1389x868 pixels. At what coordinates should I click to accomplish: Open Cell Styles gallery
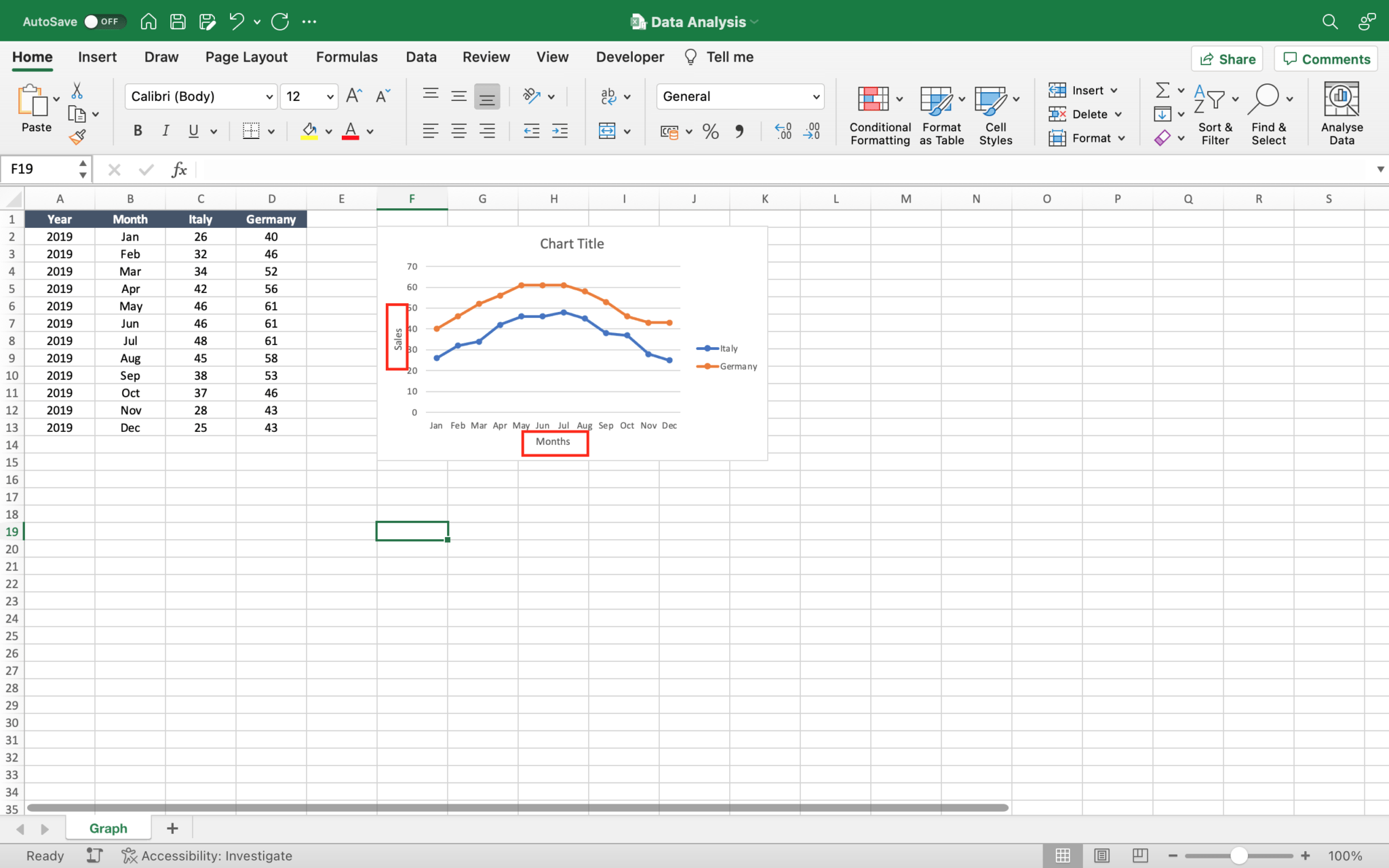coord(994,114)
